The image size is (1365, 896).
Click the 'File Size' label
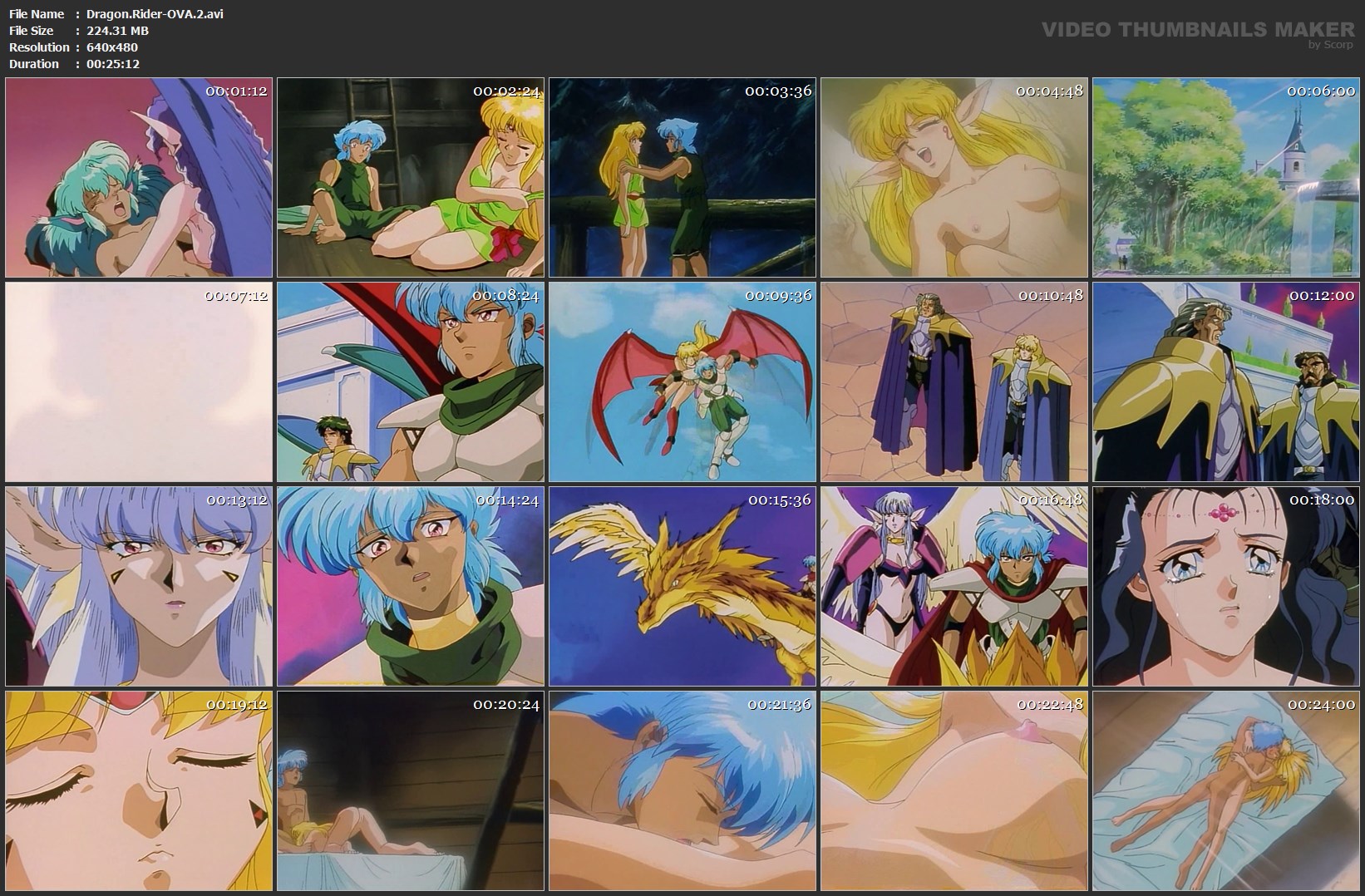32,31
